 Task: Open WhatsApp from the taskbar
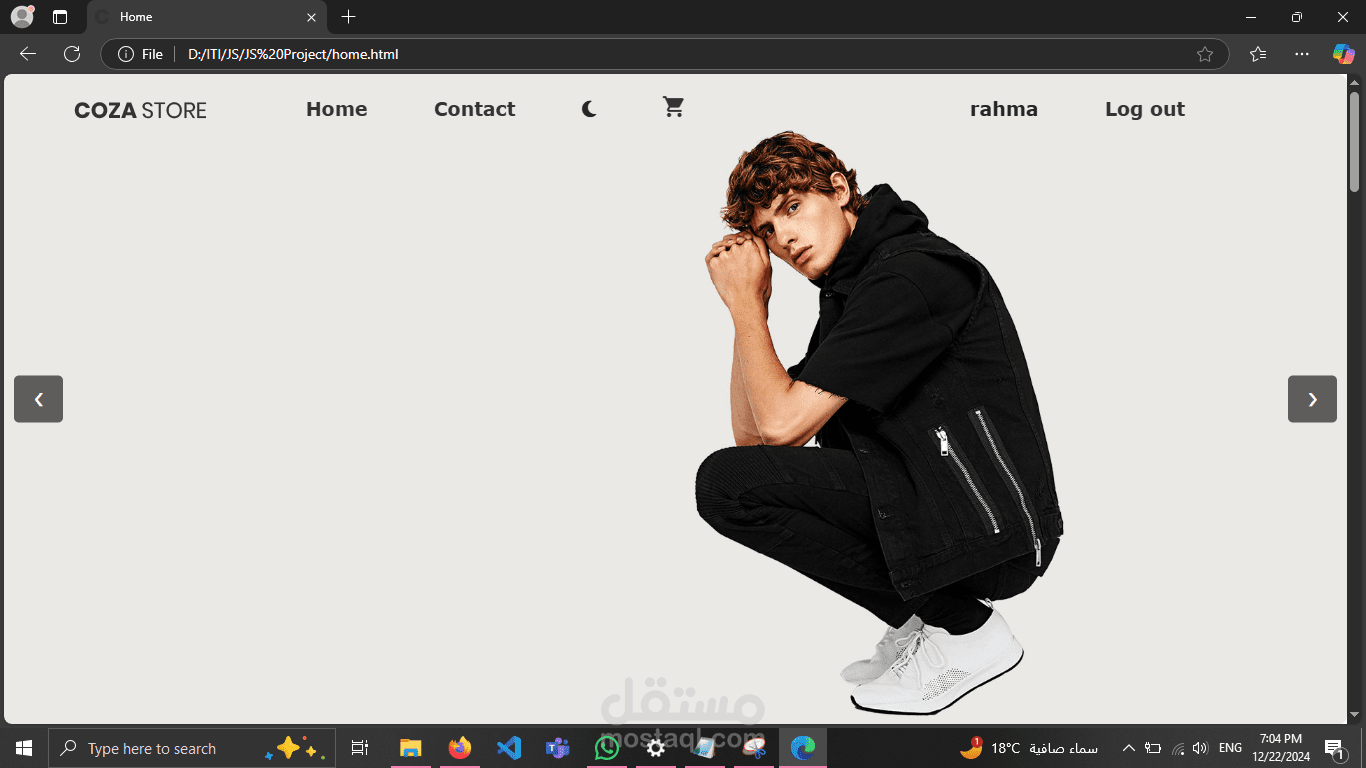tap(607, 748)
